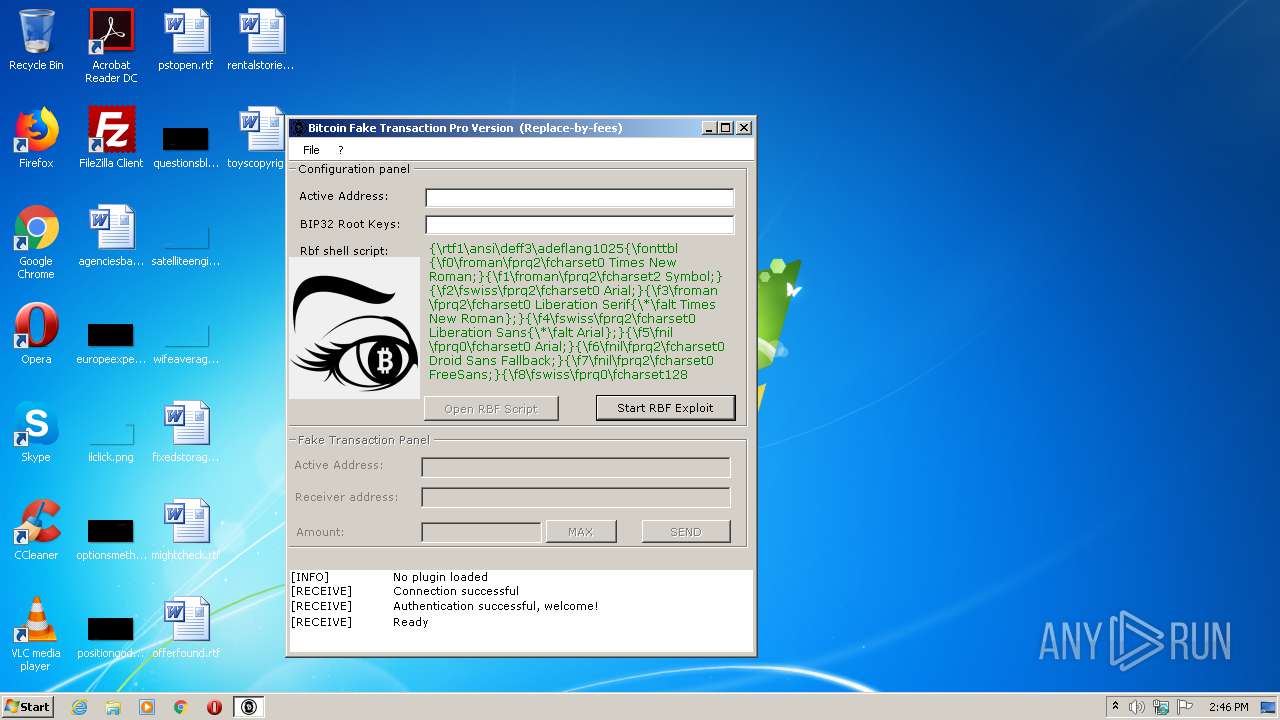
Task: Open the ? help menu
Action: point(340,150)
